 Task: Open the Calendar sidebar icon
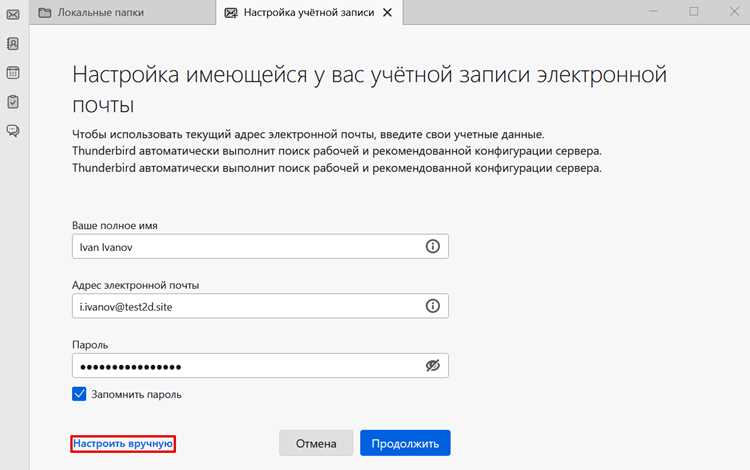13,73
